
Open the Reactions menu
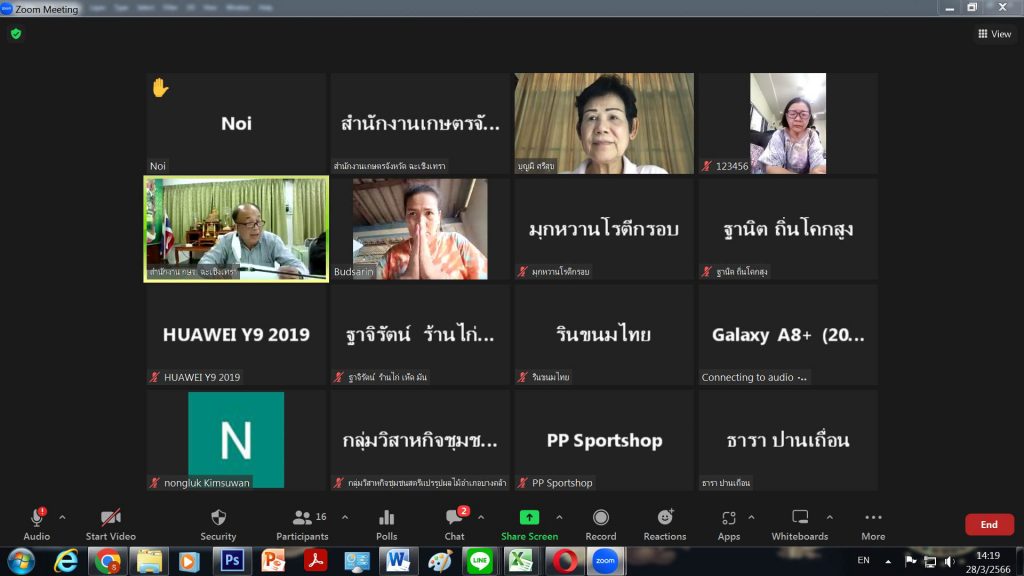665,523
